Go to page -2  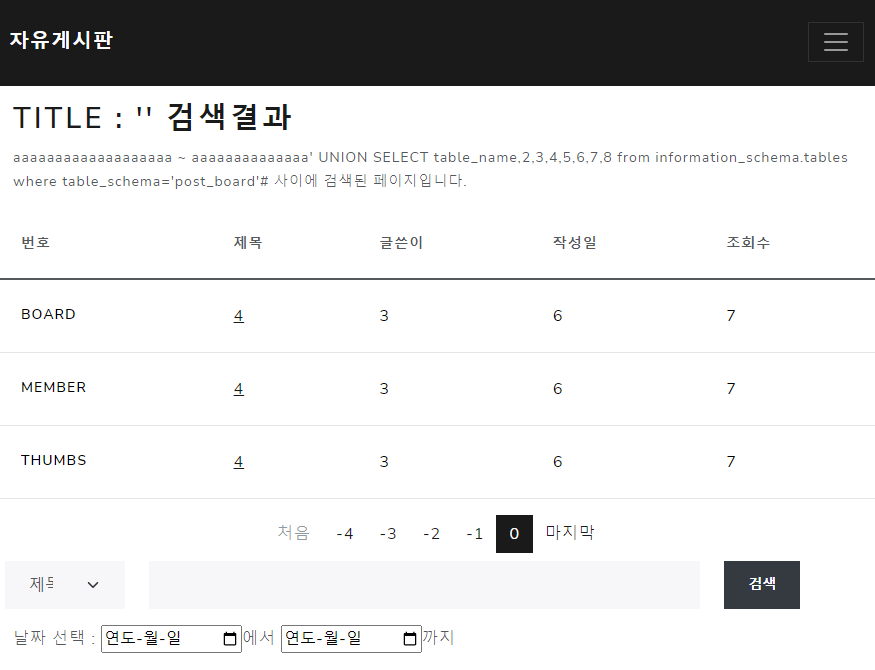click(x=431, y=534)
